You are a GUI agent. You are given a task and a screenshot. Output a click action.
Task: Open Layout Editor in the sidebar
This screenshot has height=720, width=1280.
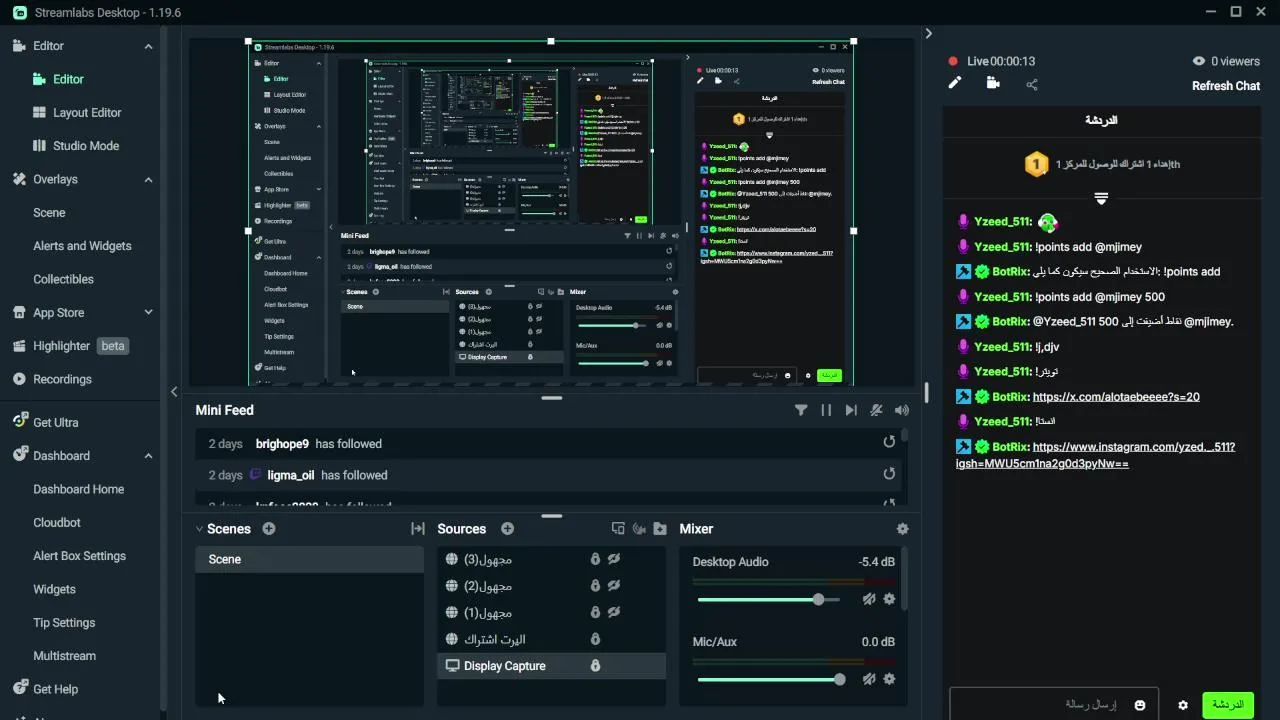(87, 113)
